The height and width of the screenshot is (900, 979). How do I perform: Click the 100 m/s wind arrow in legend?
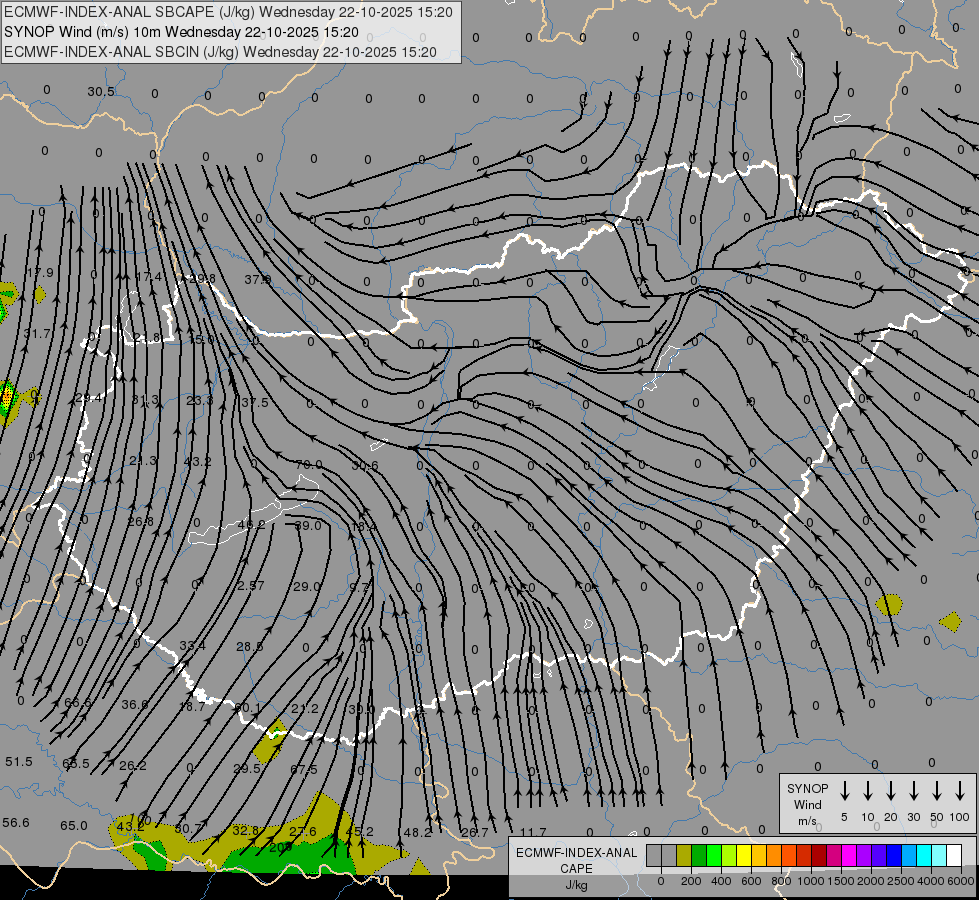[x=960, y=791]
